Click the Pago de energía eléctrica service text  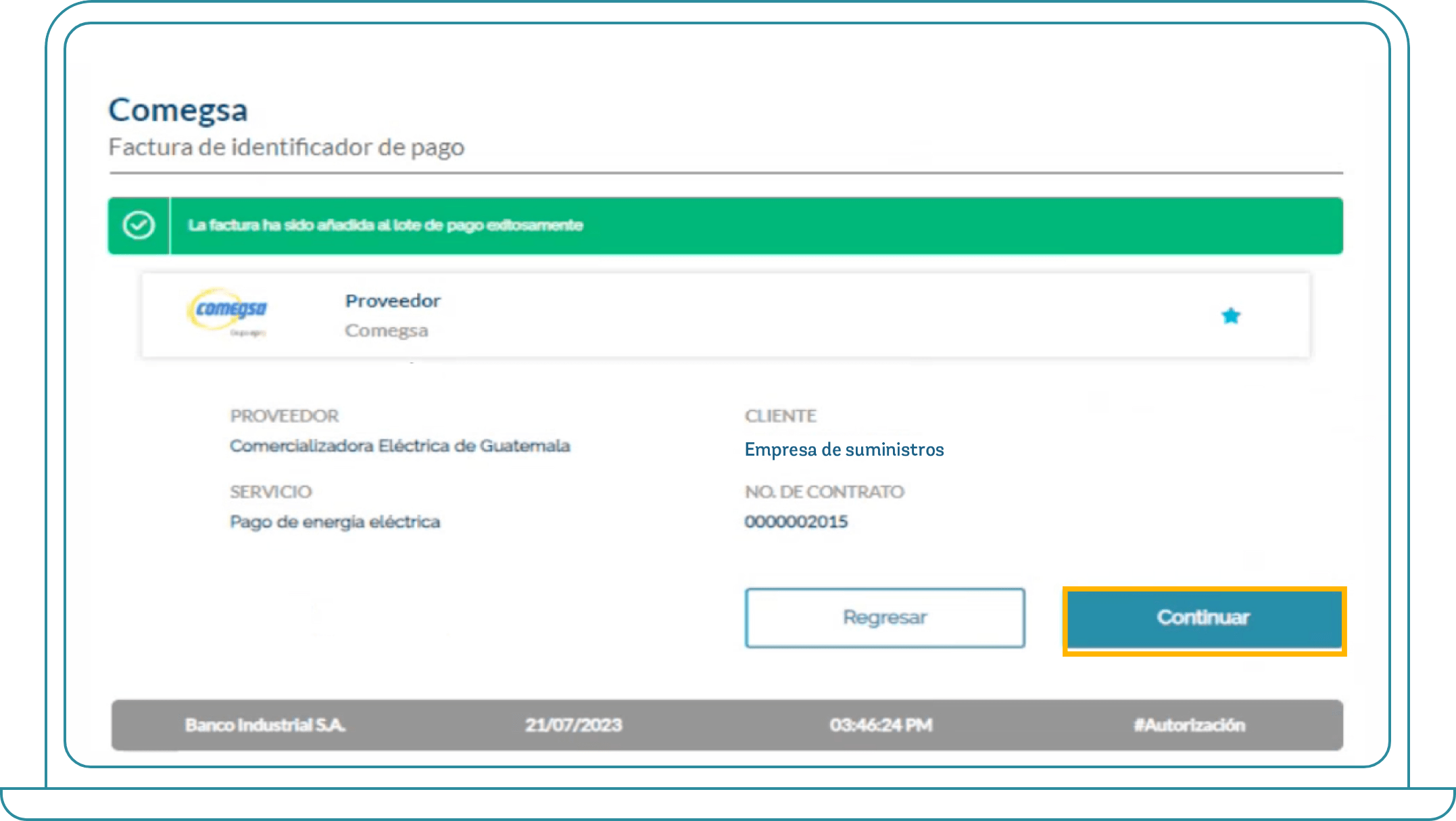[335, 521]
